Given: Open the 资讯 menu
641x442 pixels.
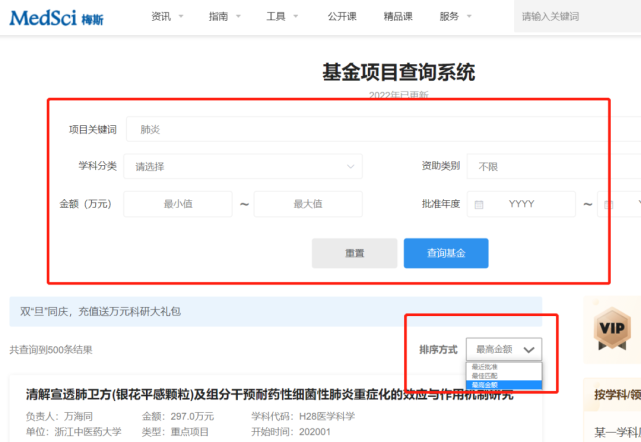Looking at the screenshot, I should pyautogui.click(x=167, y=16).
